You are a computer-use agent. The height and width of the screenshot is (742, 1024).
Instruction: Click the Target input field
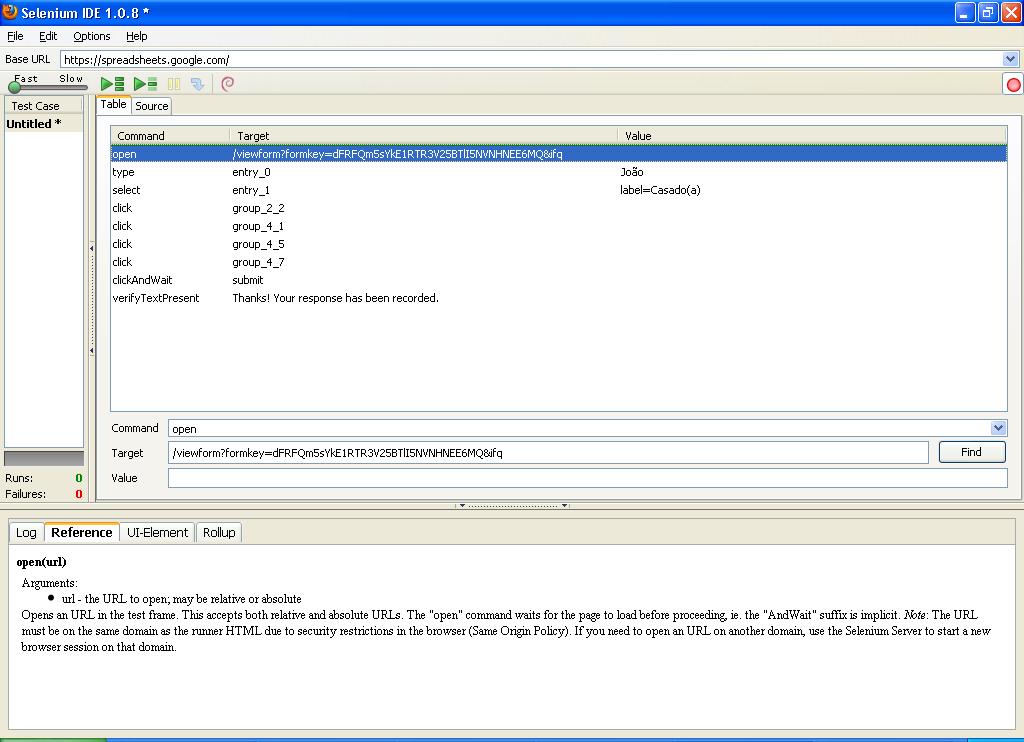[x=548, y=453]
